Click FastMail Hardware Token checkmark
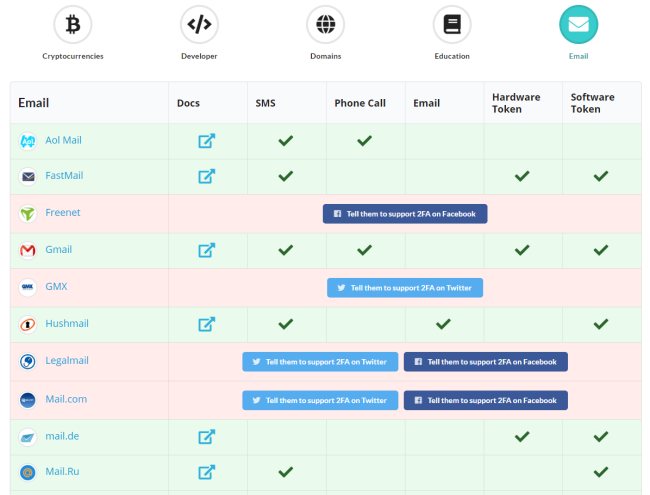Screen dimensions: 650x495 pos(522,176)
